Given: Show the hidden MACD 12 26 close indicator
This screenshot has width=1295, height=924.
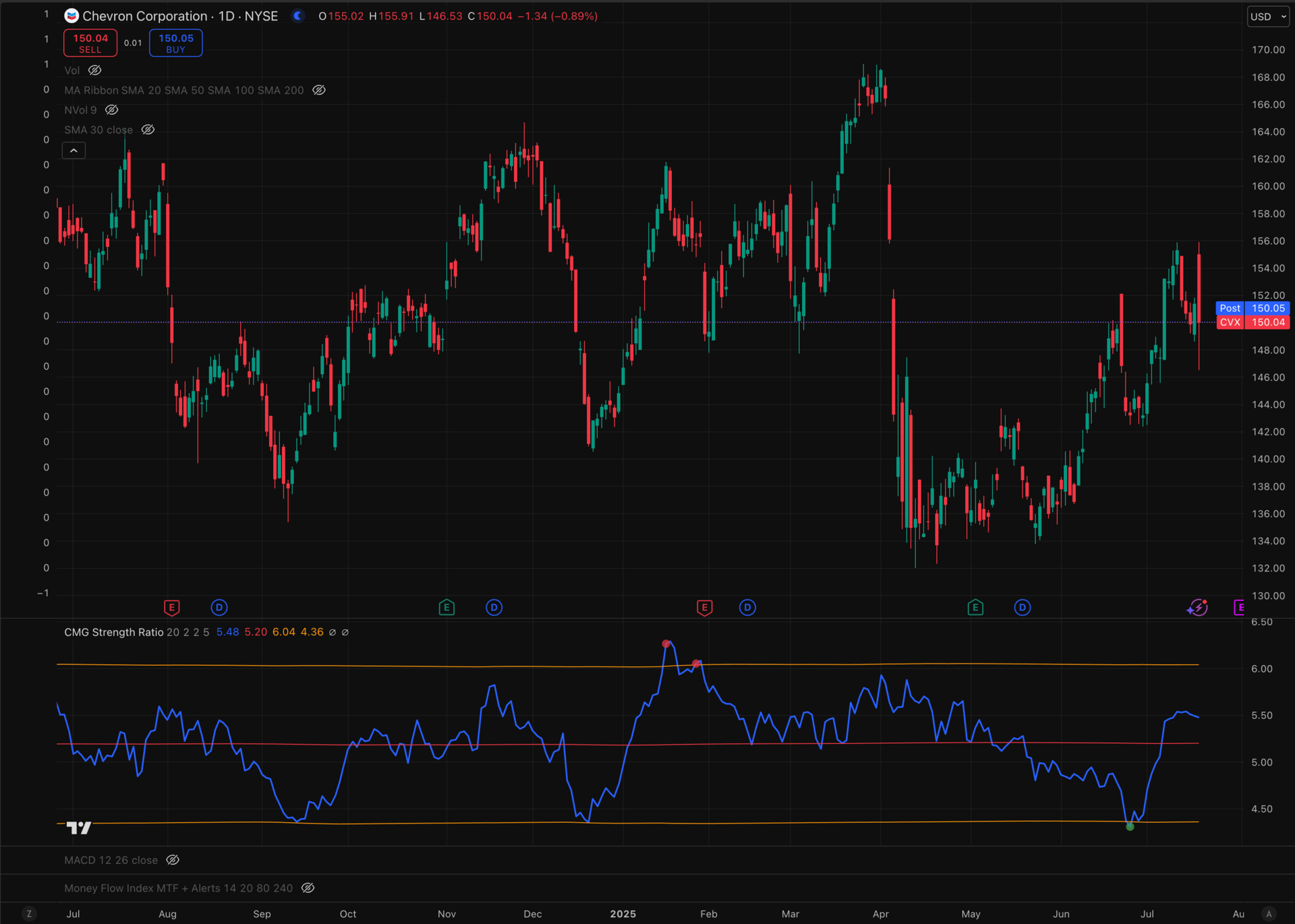Looking at the screenshot, I should click(173, 860).
